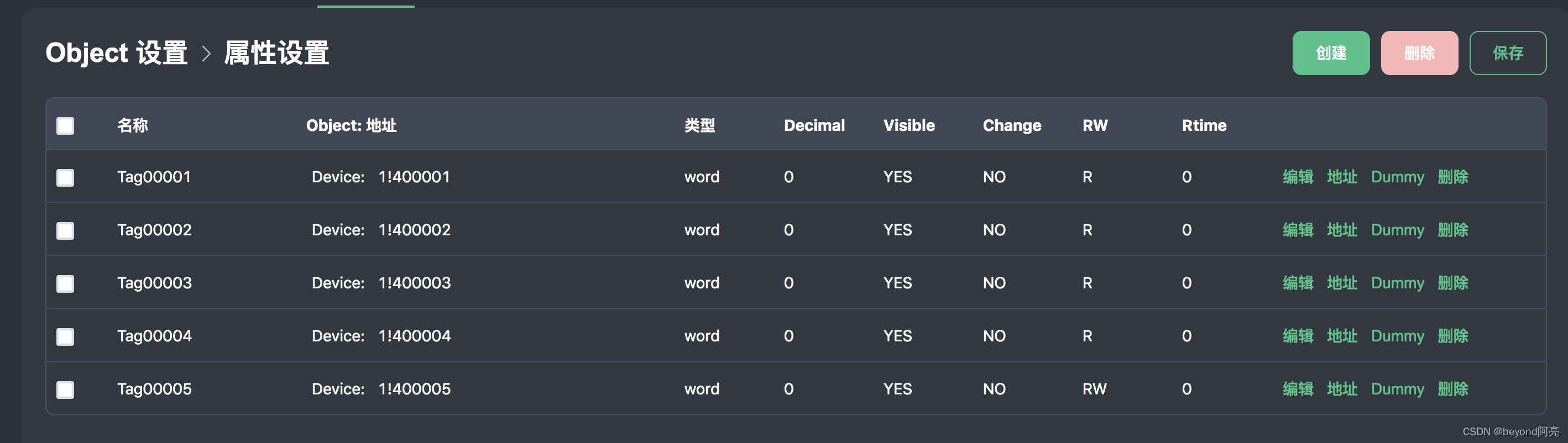Click NO change value in Tag00004 row
Image resolution: width=1568 pixels, height=443 pixels.
[994, 336]
